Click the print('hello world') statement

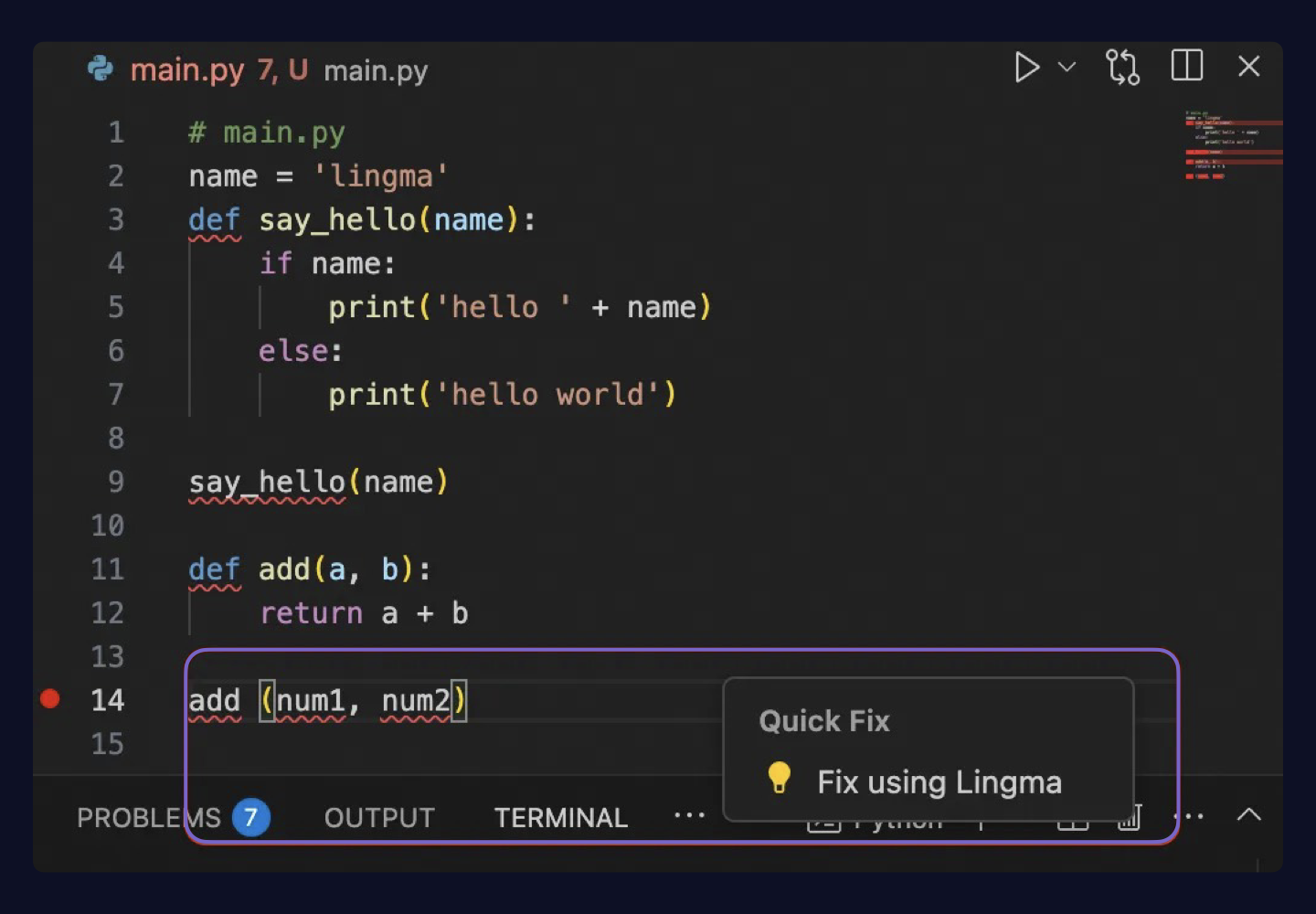click(x=503, y=395)
